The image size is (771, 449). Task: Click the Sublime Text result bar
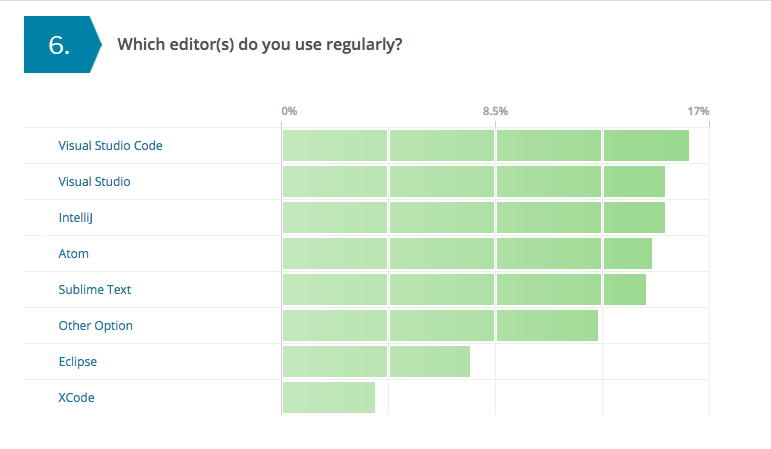pyautogui.click(x=464, y=290)
